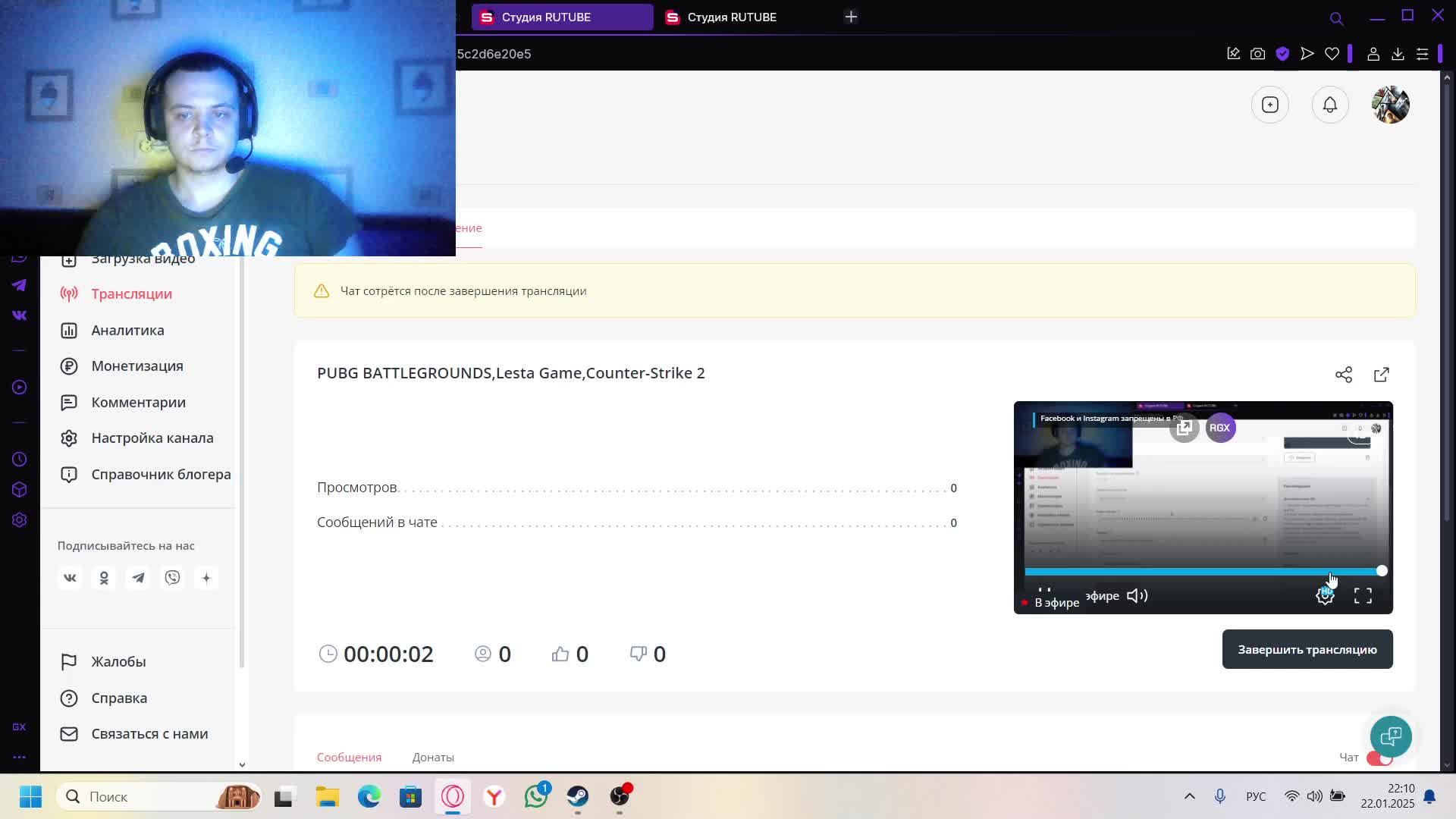
Task: Open Аналитика in the sidebar
Action: 127,330
